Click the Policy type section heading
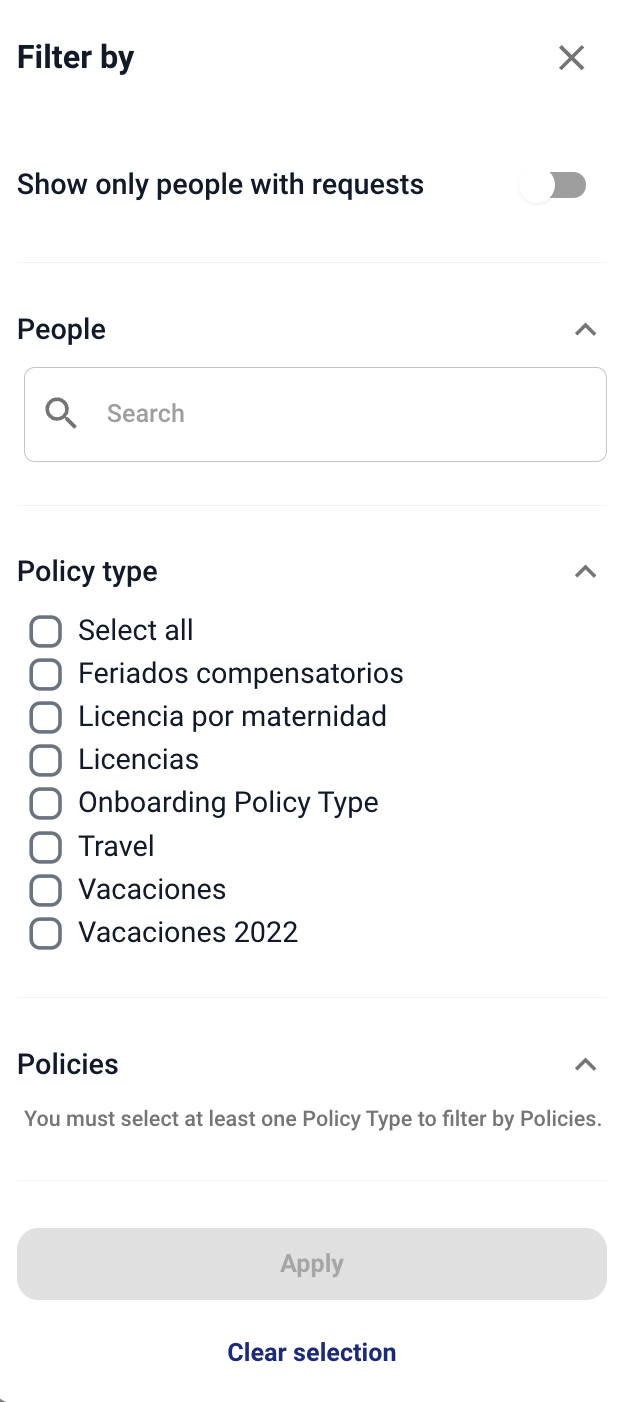The width and height of the screenshot is (624, 1402). [87, 572]
